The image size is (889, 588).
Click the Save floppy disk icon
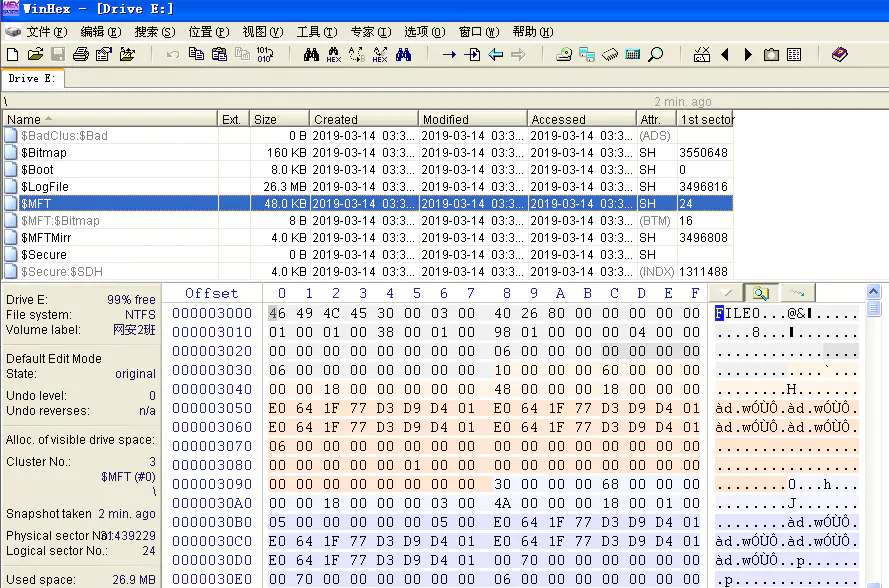click(58, 54)
